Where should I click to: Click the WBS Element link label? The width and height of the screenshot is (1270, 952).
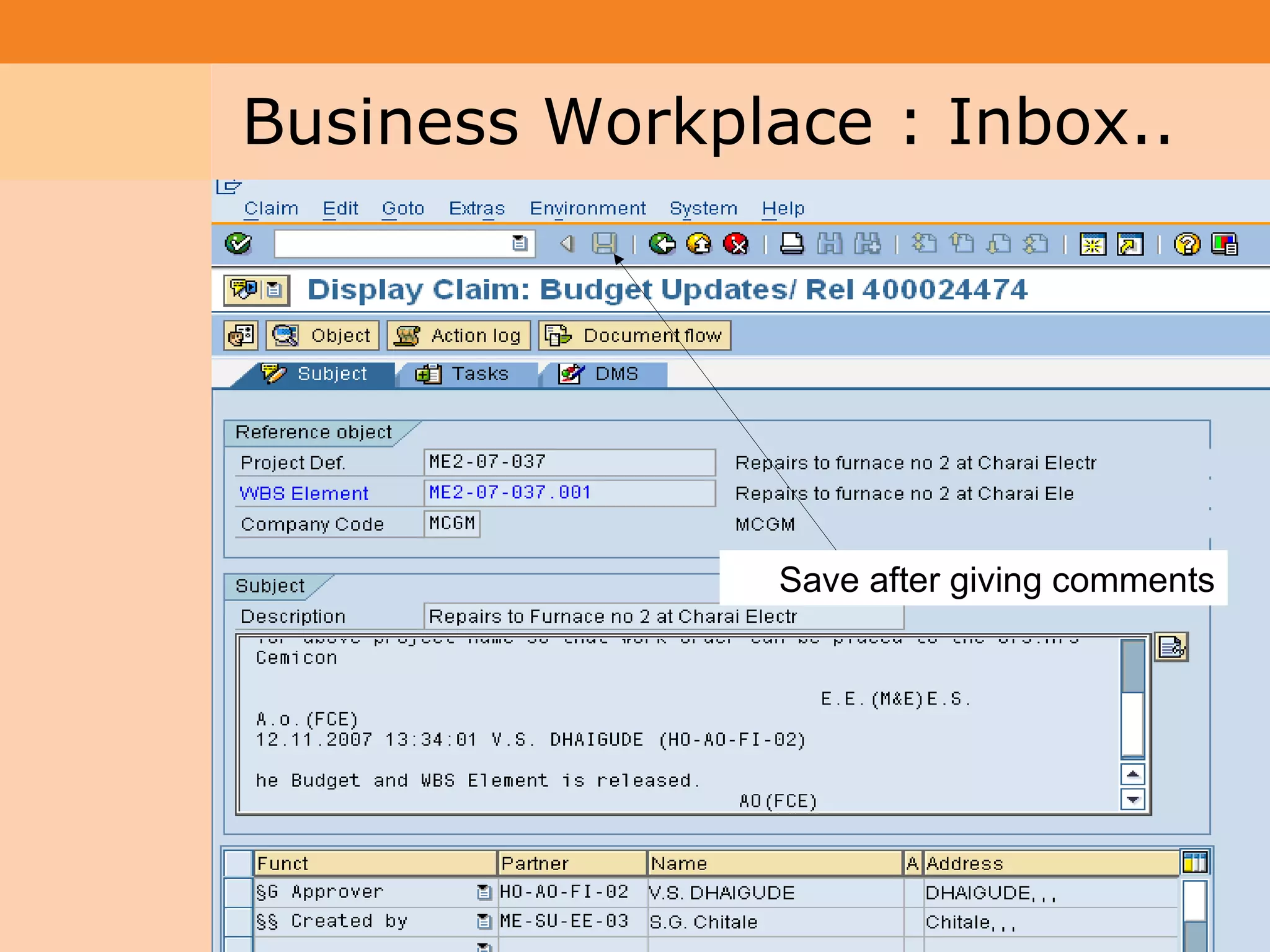coord(304,493)
